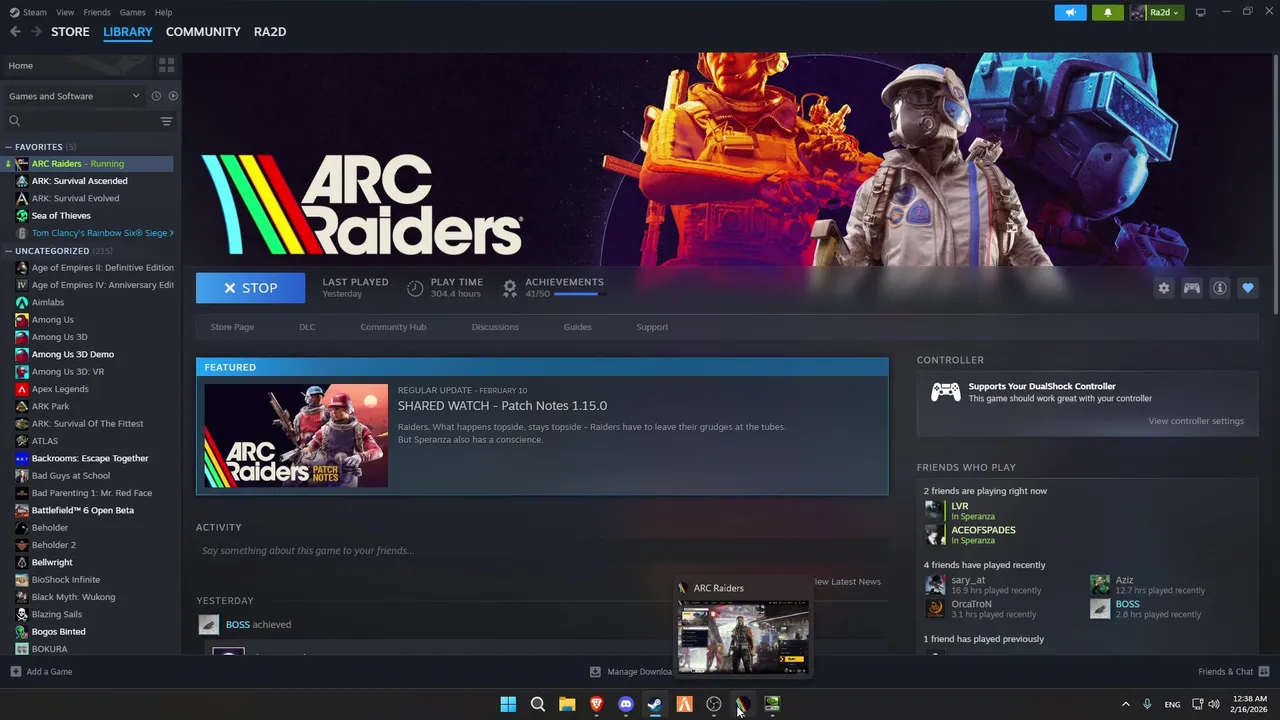The image size is (1280, 720).
Task: Open the Games menu
Action: 132,12
